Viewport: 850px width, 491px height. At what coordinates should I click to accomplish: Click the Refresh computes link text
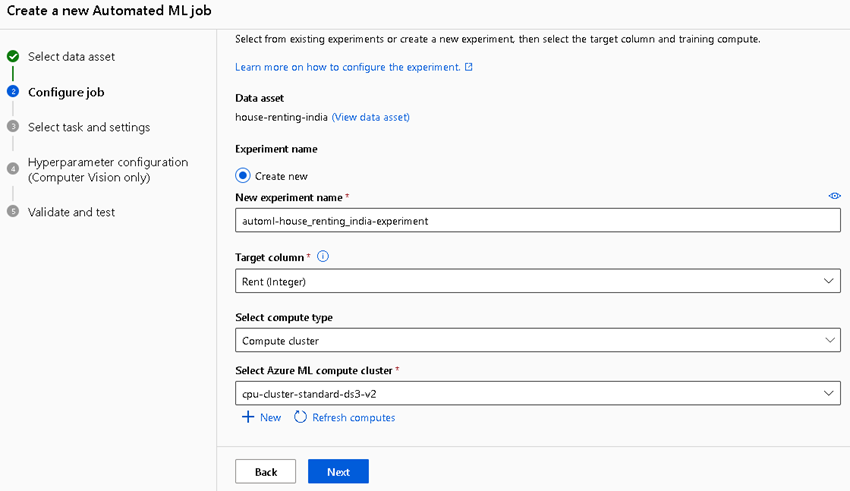[353, 417]
